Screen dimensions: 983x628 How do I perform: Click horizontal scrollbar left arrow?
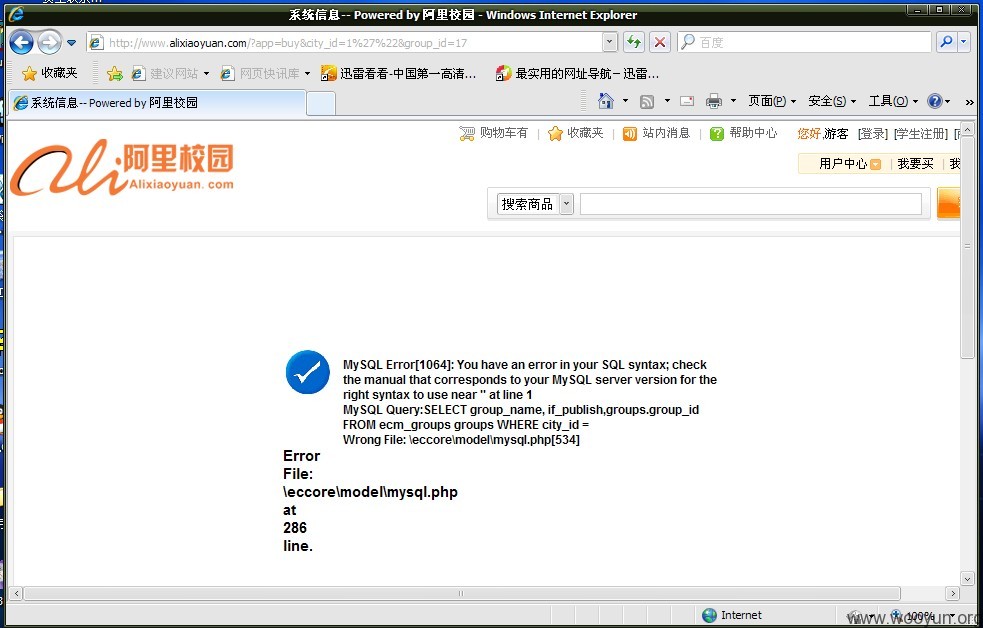tap(16, 593)
